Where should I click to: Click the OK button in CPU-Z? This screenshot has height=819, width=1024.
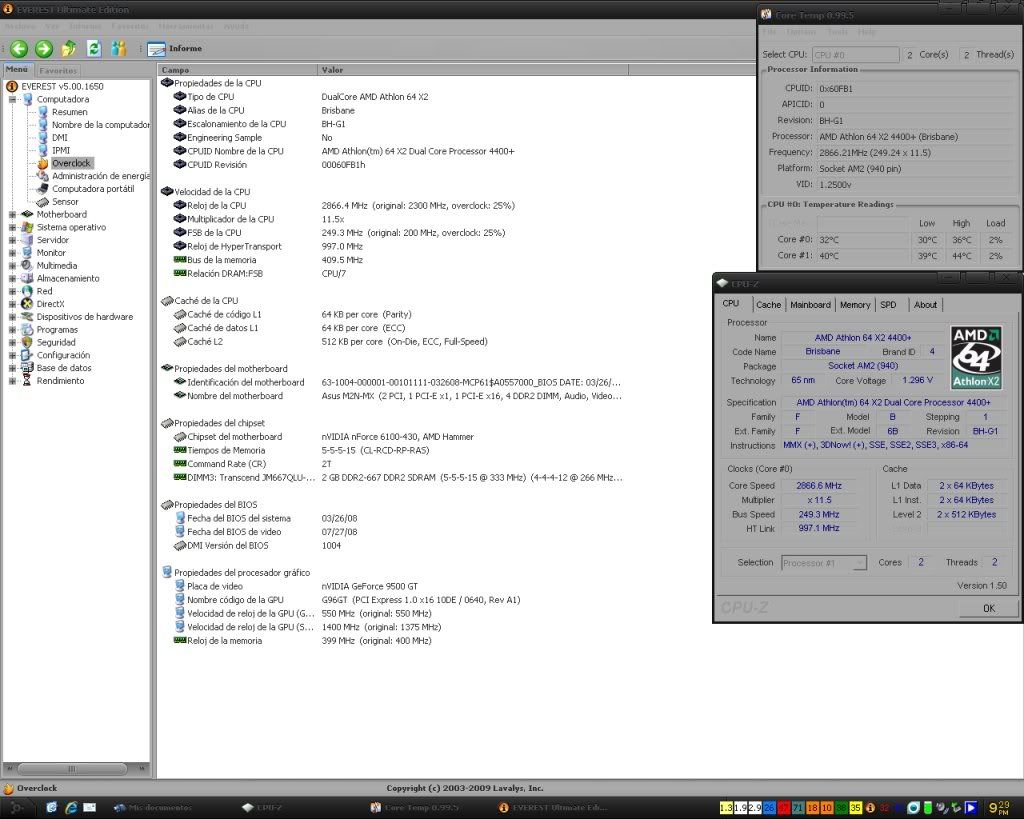(988, 608)
